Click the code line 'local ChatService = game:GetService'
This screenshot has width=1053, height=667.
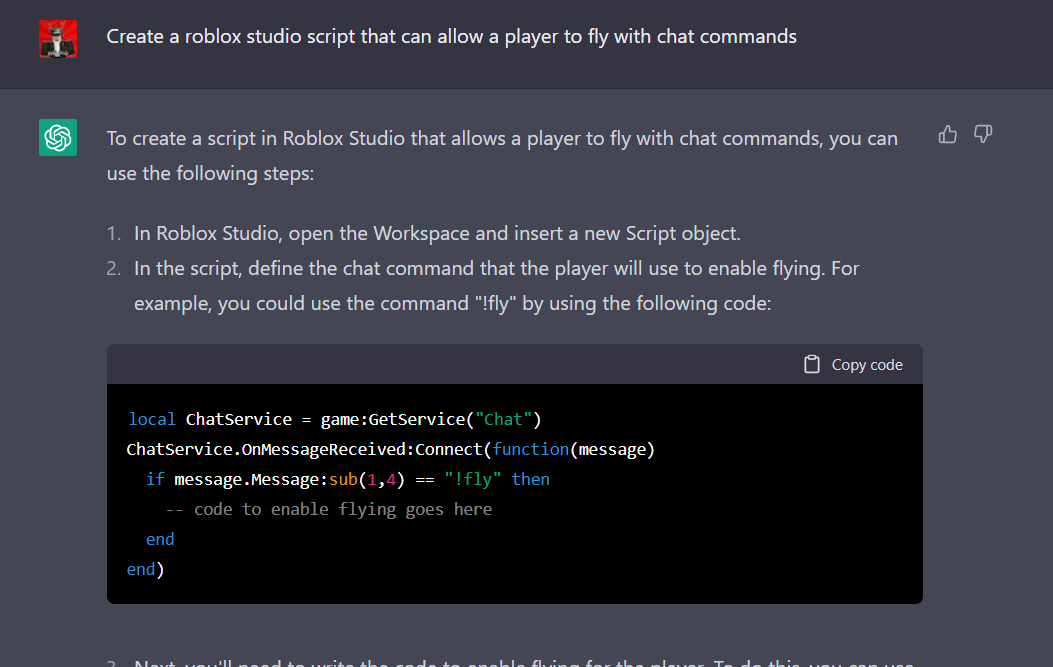pyautogui.click(x=334, y=420)
